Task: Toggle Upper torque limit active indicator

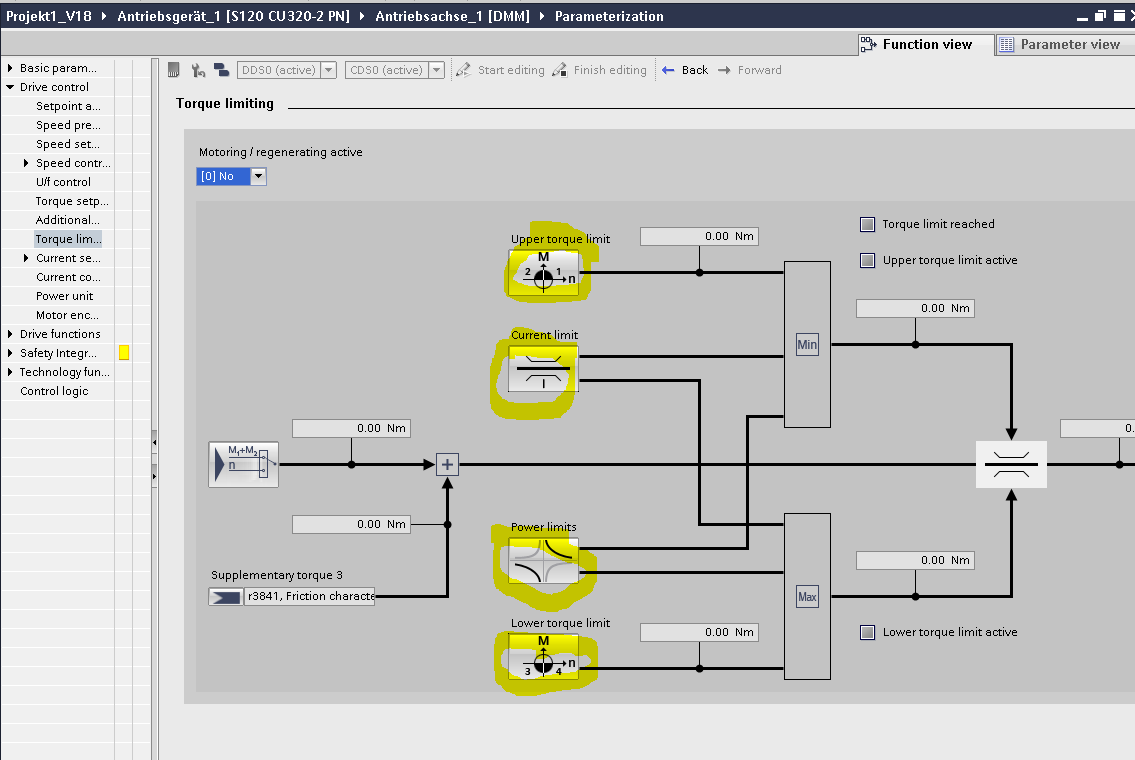Action: (867, 260)
